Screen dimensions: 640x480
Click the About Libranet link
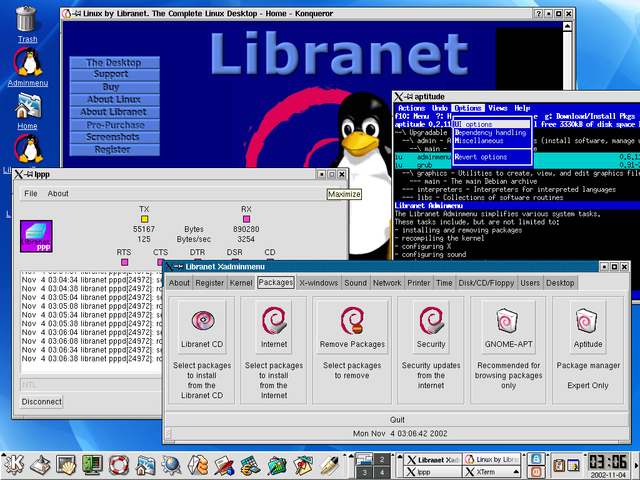114,112
